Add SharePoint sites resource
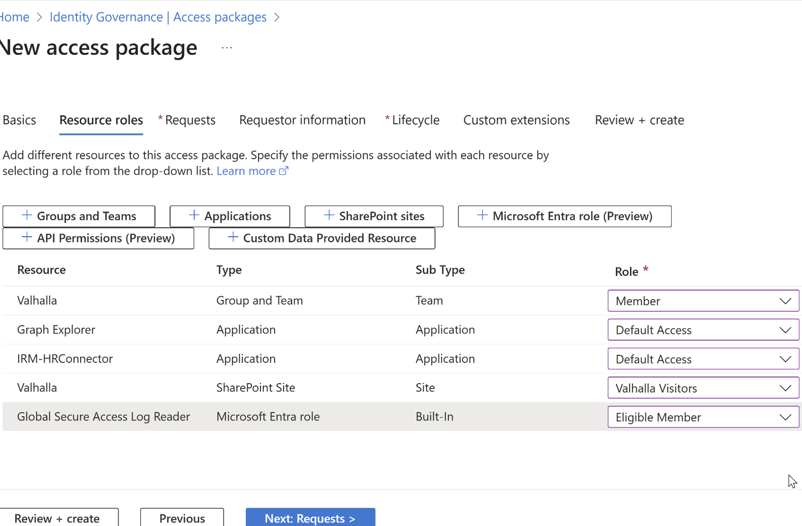The width and height of the screenshot is (802, 526). (374, 216)
